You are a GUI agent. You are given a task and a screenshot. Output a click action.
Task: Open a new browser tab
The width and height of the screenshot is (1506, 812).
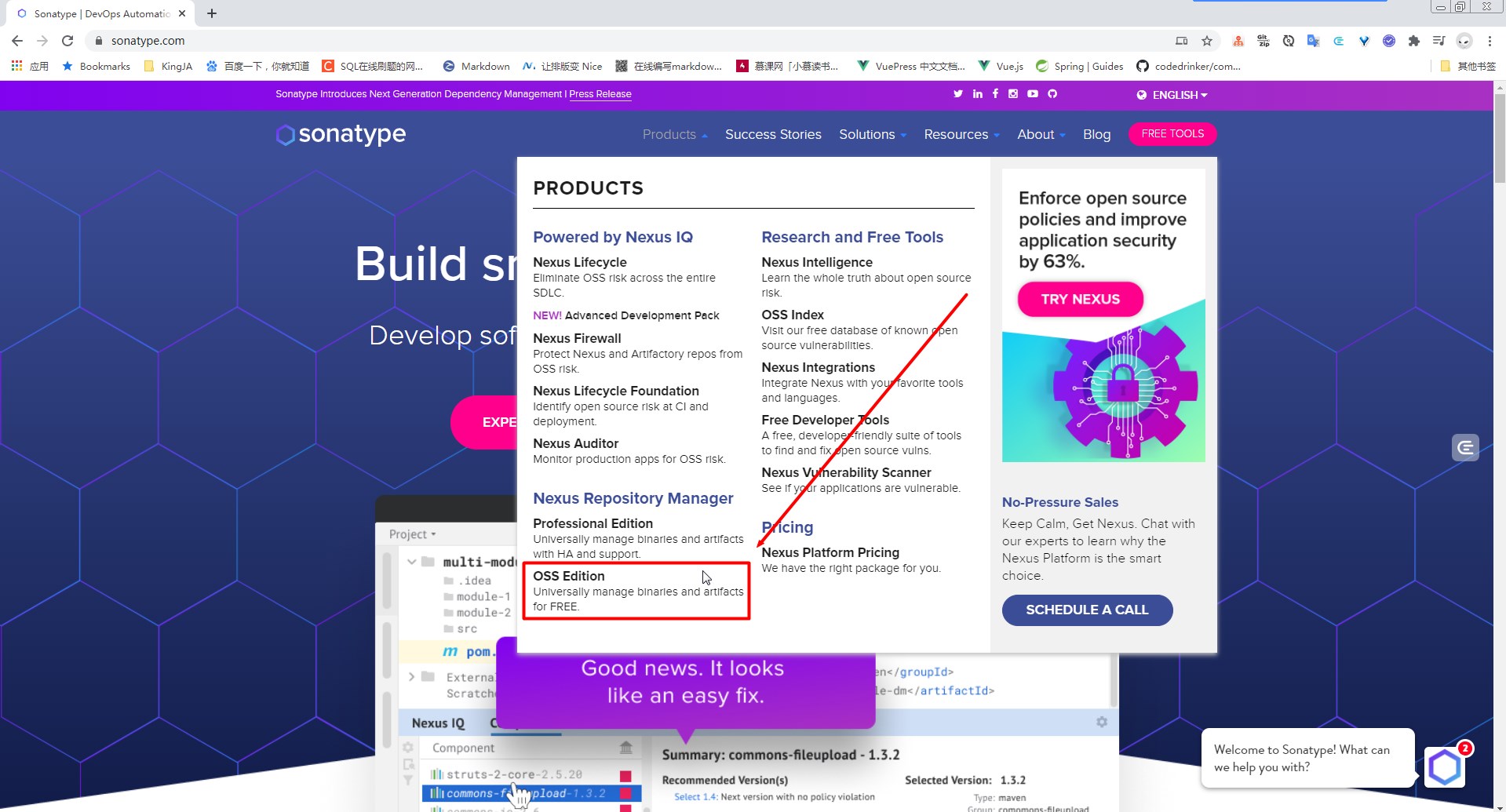click(x=212, y=13)
